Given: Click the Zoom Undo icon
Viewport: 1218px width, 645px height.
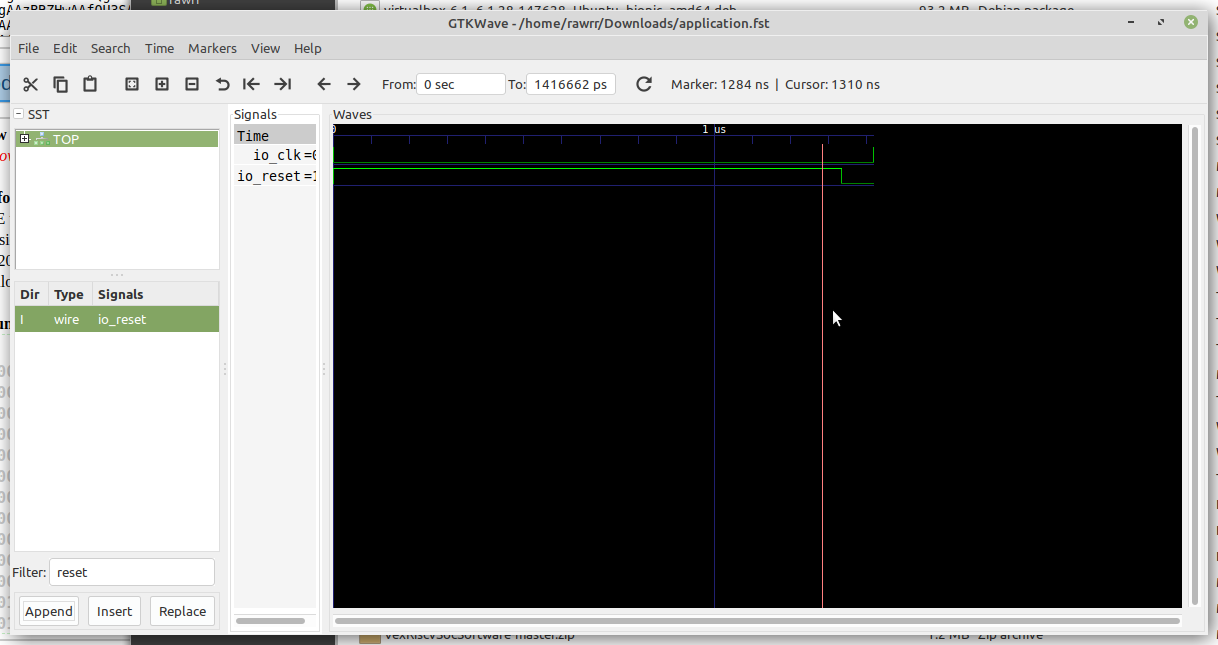Looking at the screenshot, I should coord(222,84).
